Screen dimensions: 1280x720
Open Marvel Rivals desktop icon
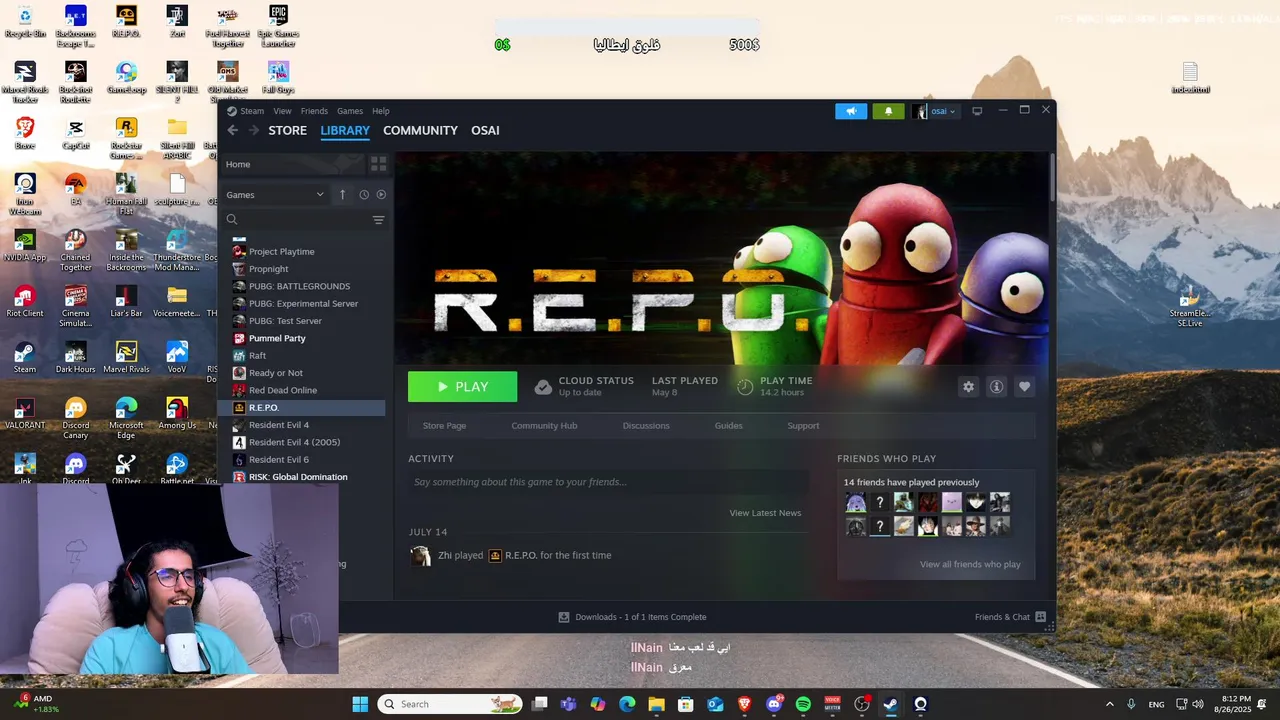(x=126, y=357)
